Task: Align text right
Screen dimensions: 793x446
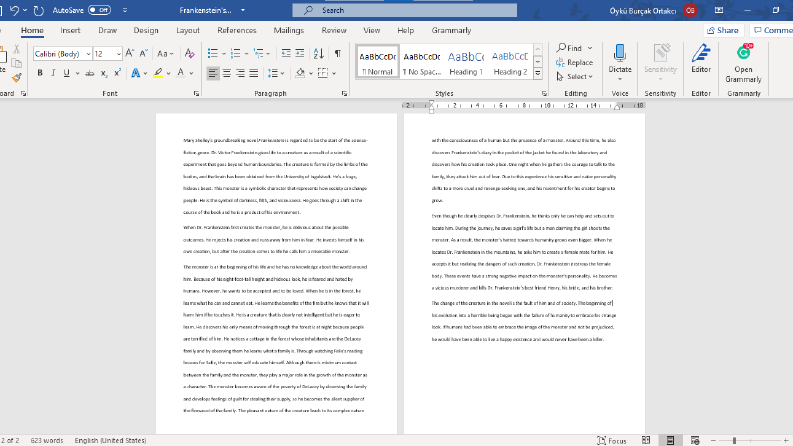Action: click(240, 73)
